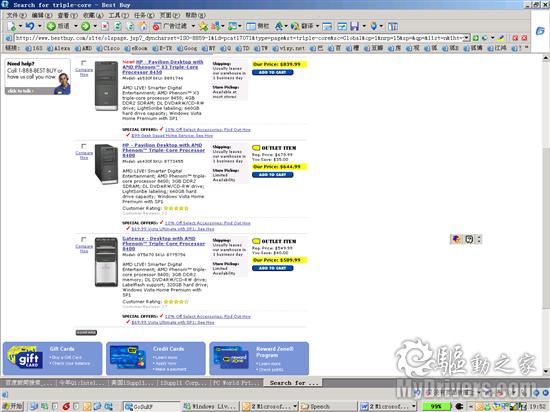Add the $839.99 HP desktop to the cart
Image resolution: width=550 pixels, height=412 pixels.
click(x=273, y=72)
